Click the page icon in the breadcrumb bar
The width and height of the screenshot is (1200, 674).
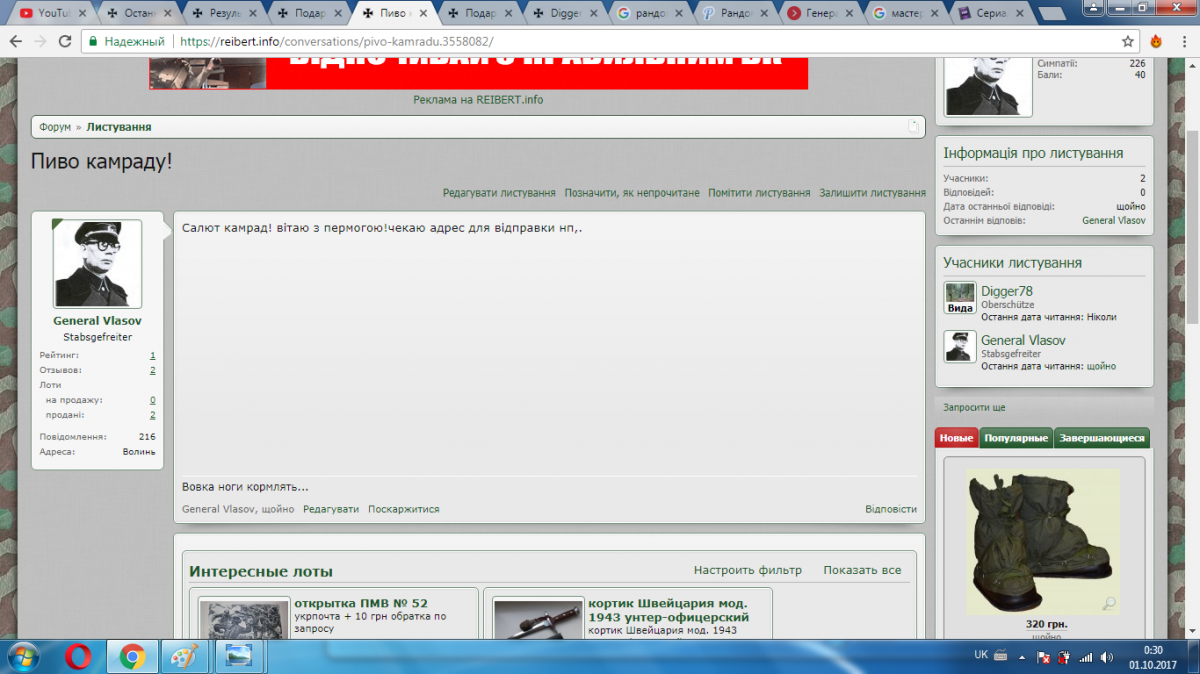tap(913, 127)
